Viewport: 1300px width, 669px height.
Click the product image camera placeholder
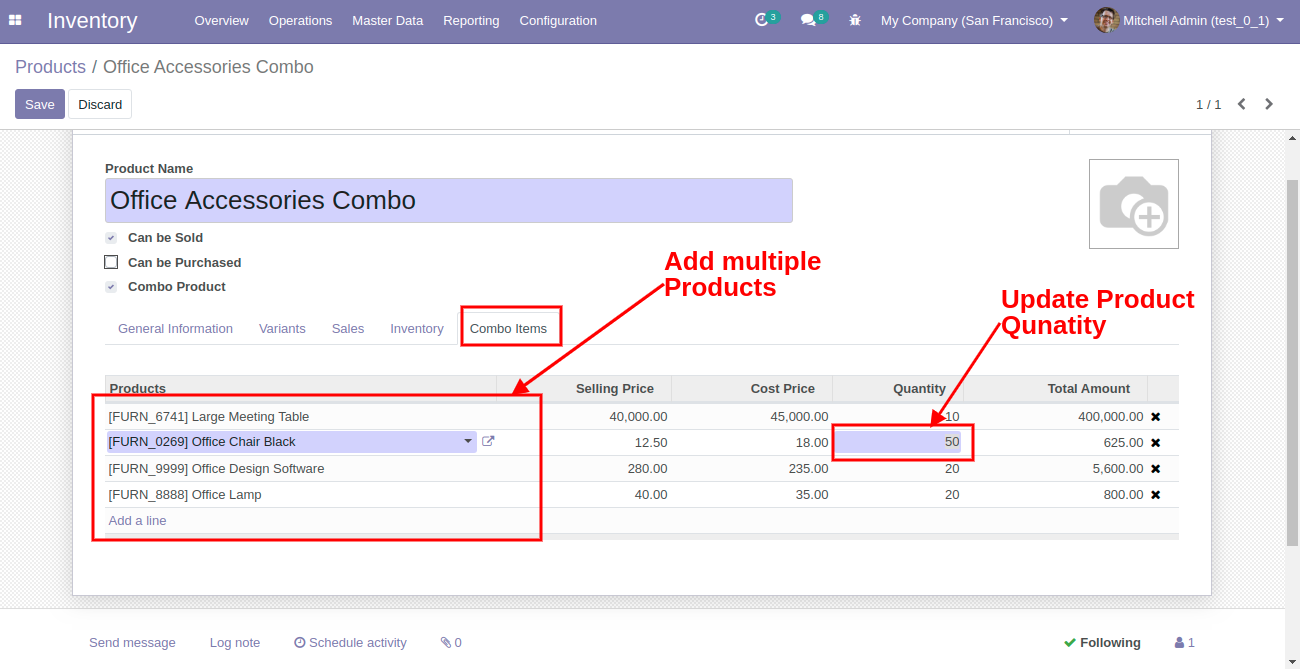(x=1133, y=204)
